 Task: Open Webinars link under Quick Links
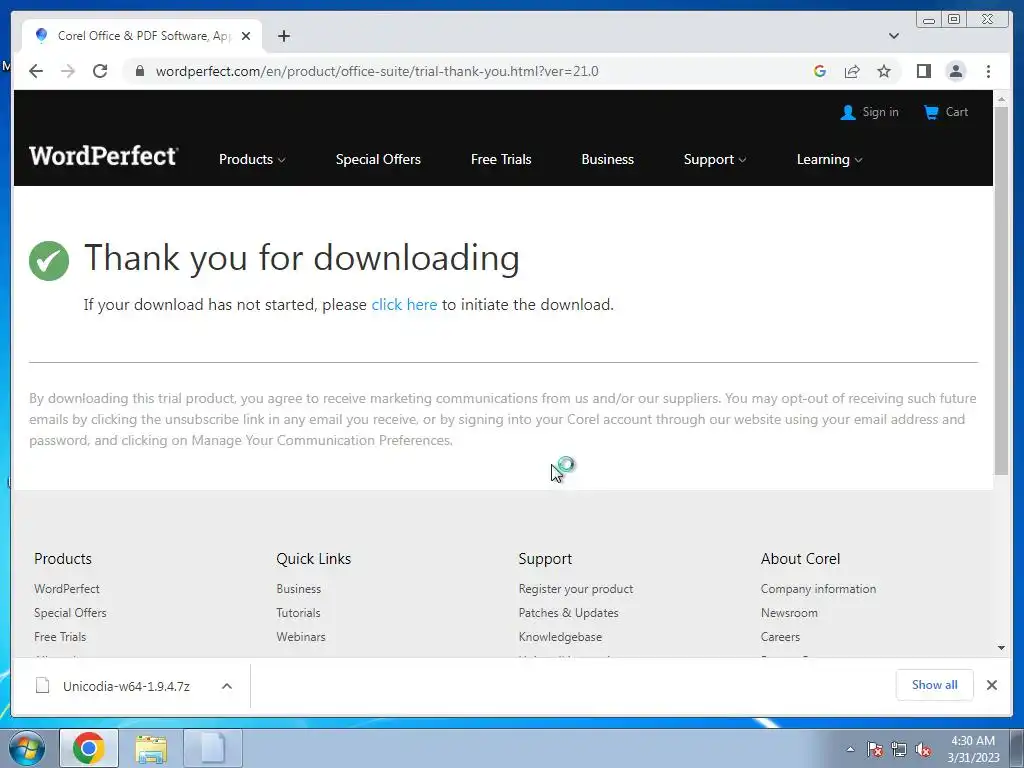point(300,637)
